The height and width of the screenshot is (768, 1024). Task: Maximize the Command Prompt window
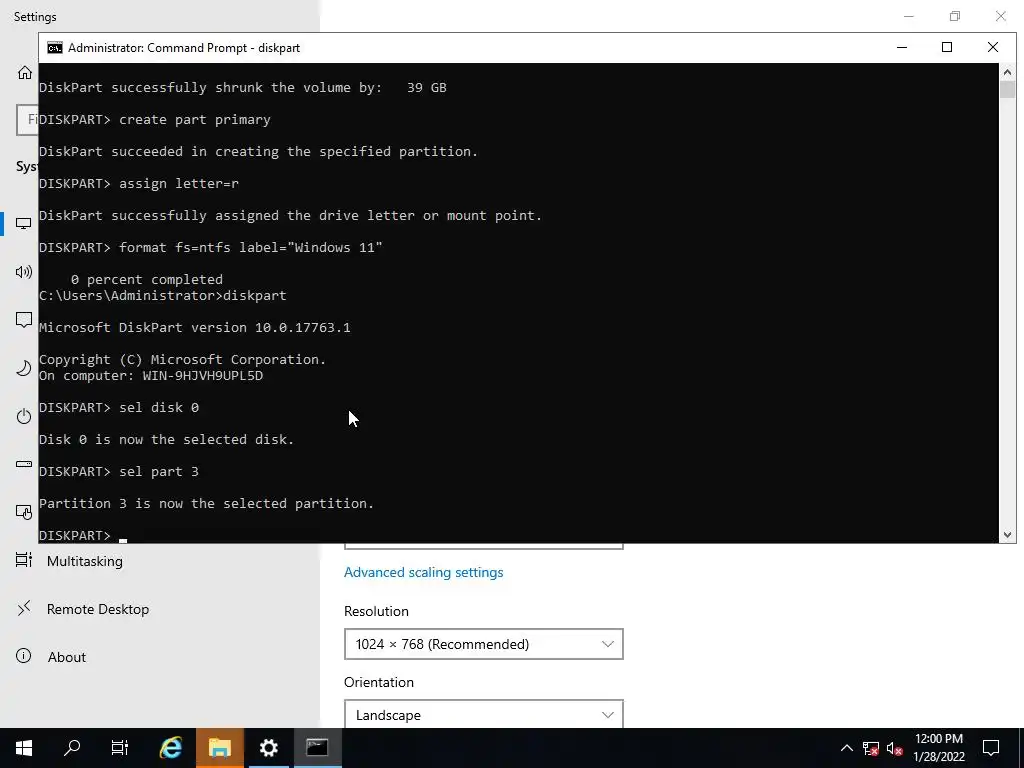[x=947, y=48]
